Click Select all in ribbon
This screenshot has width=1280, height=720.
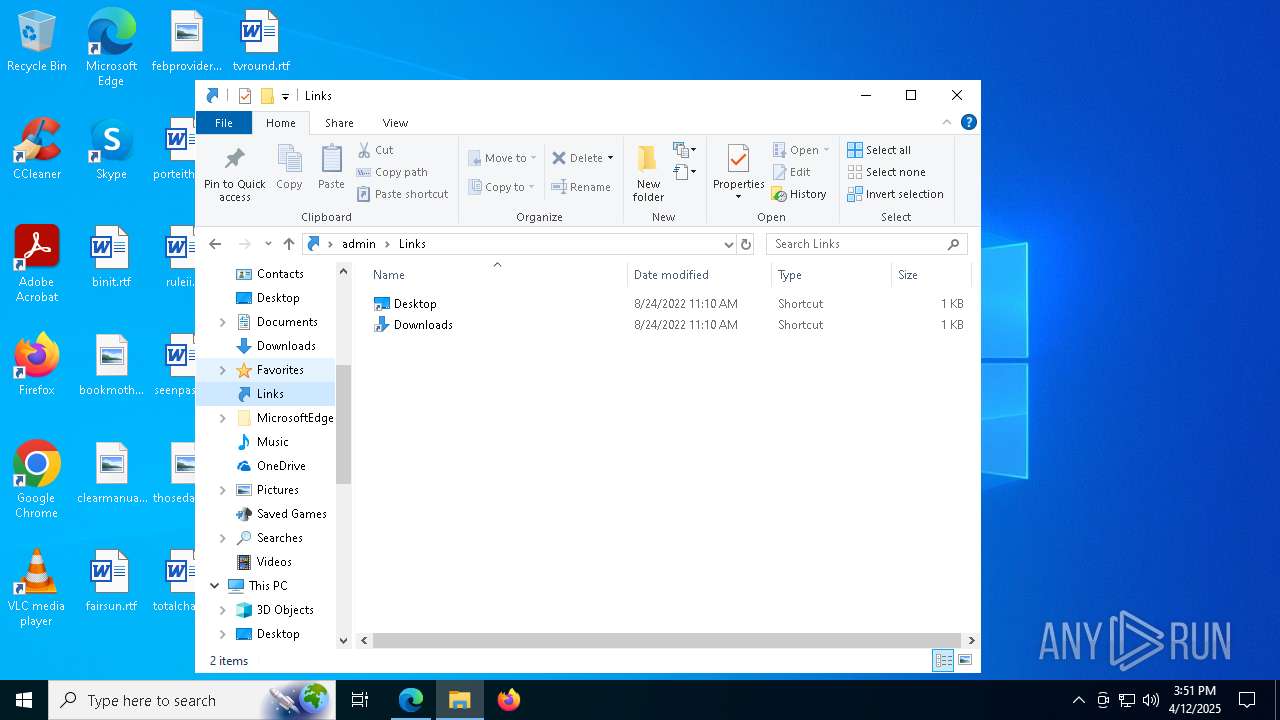click(x=879, y=150)
